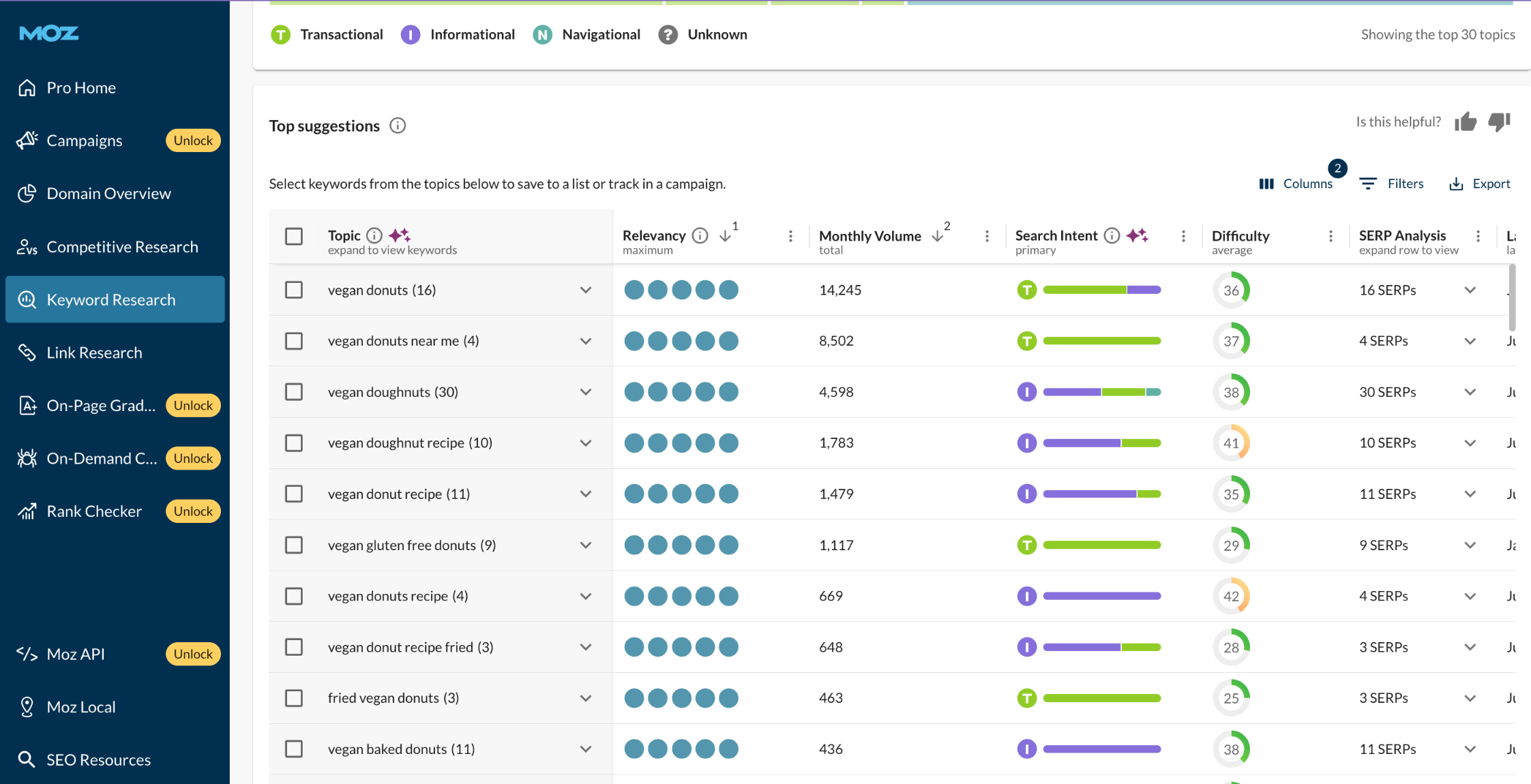
Task: Click Informational intent icon for vegan doughnuts
Action: [1026, 392]
